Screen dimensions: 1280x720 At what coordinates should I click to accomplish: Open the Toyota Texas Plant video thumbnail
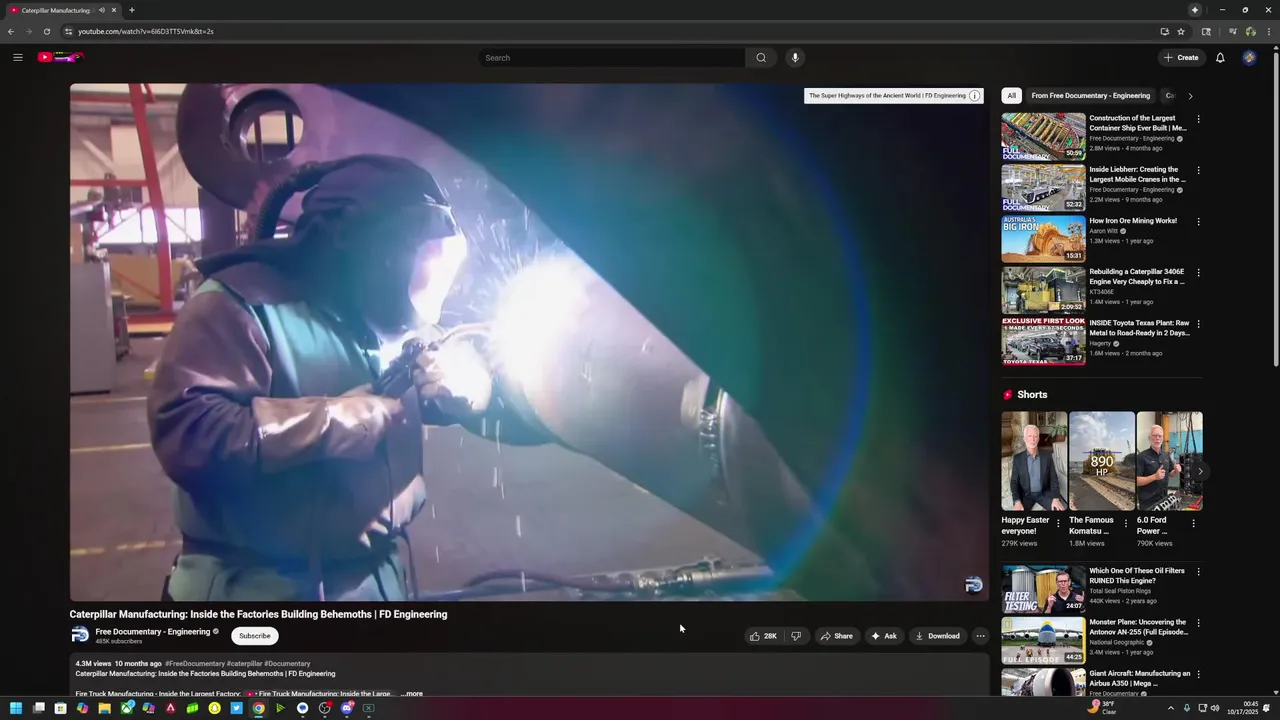click(x=1043, y=341)
